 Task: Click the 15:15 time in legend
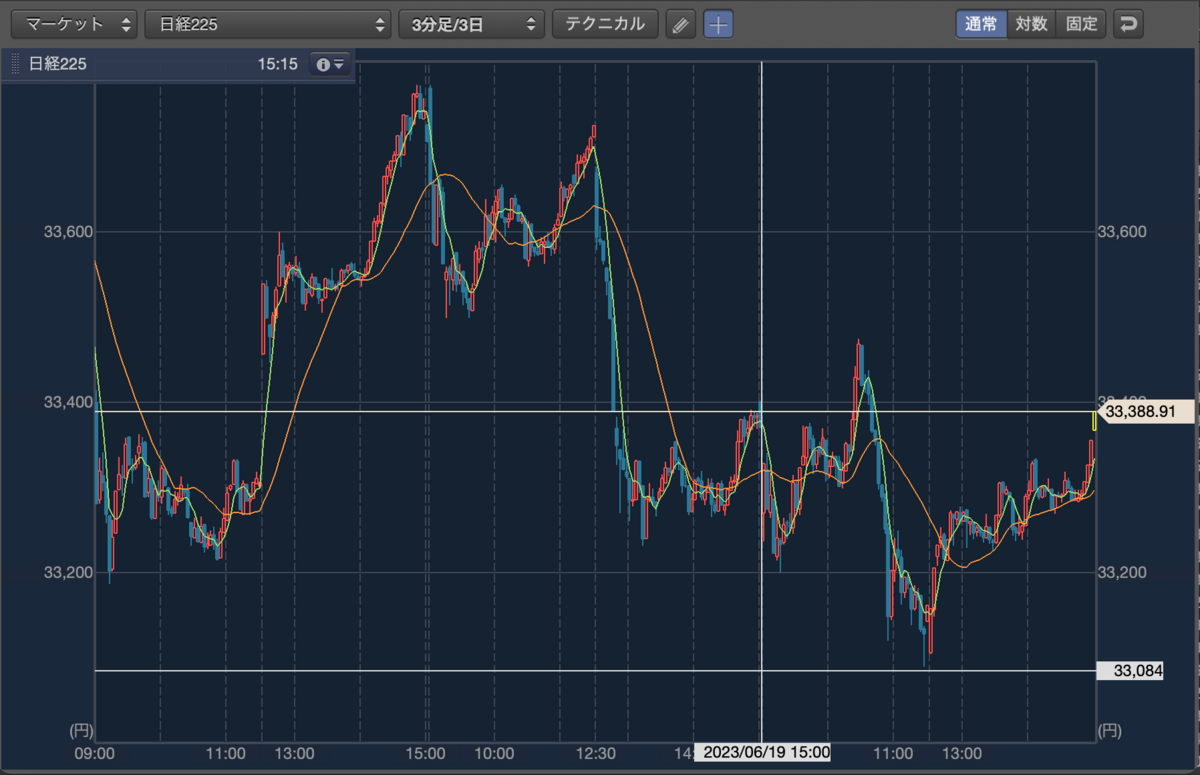point(277,64)
